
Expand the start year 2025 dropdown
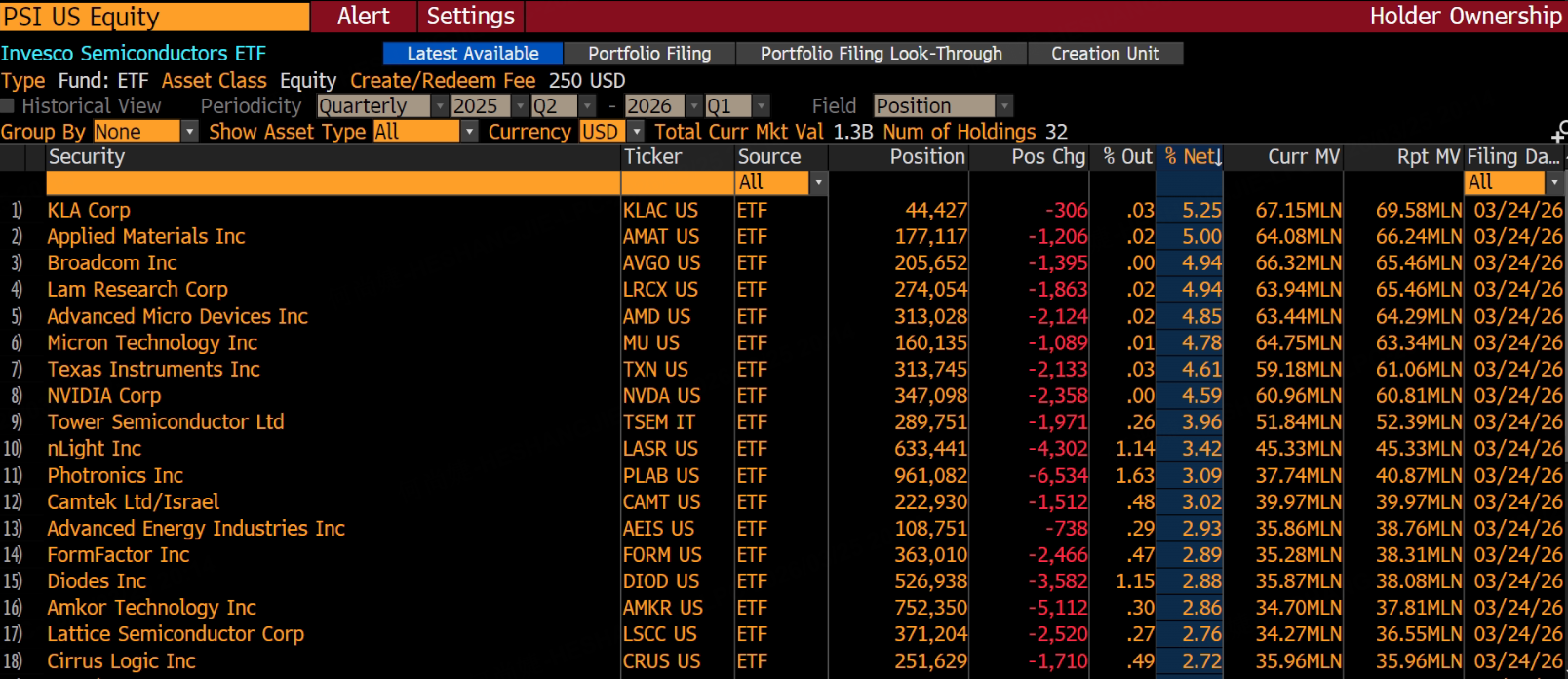490,105
